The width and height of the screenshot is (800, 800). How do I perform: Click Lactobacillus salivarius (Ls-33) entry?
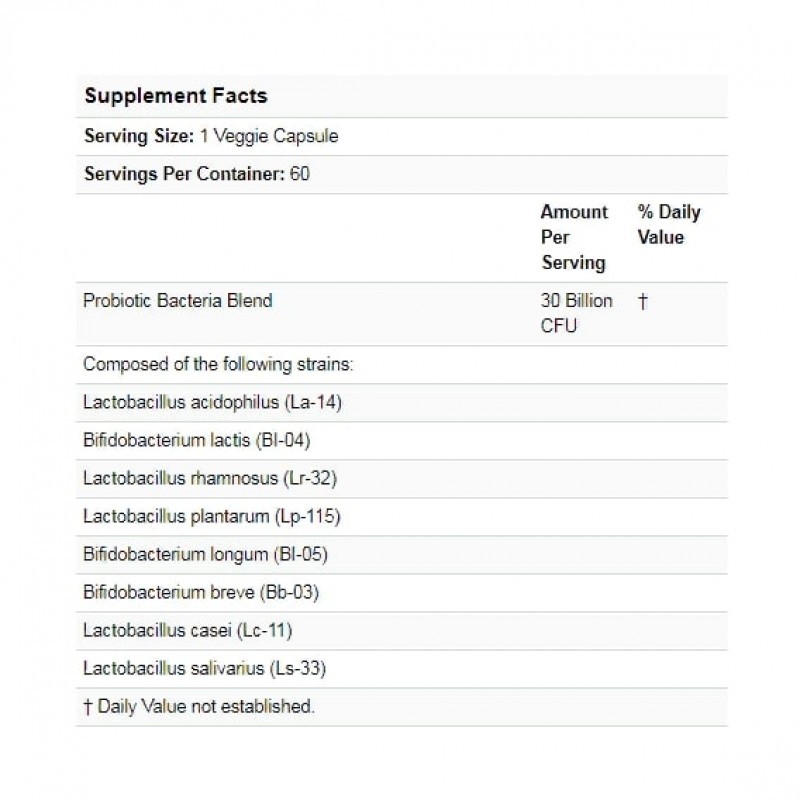[205, 669]
